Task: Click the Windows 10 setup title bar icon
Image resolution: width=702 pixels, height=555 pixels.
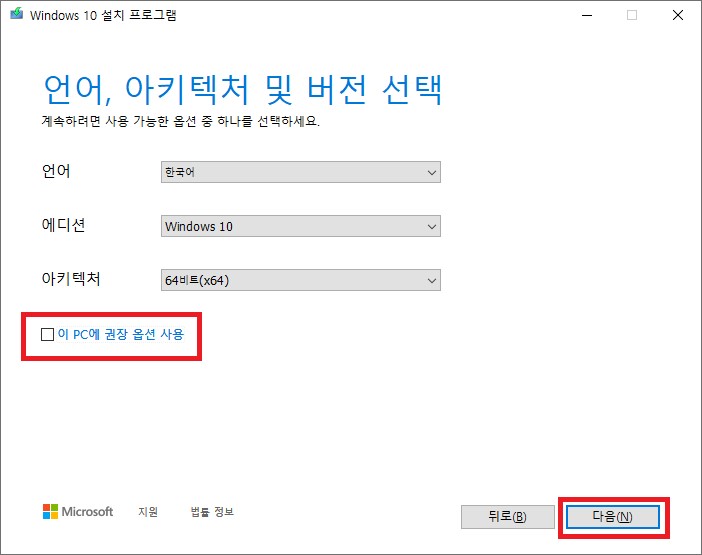Action: point(17,14)
